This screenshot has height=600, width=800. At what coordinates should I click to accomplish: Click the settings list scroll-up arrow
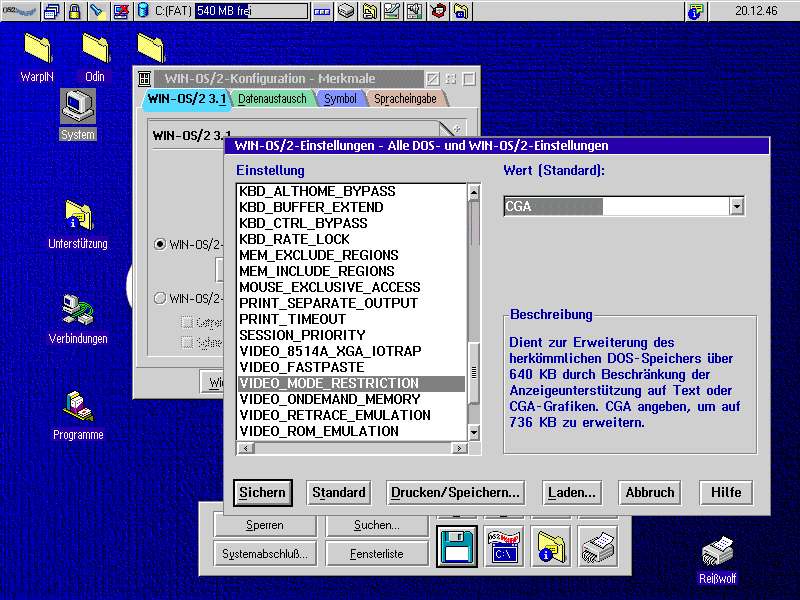point(474,192)
